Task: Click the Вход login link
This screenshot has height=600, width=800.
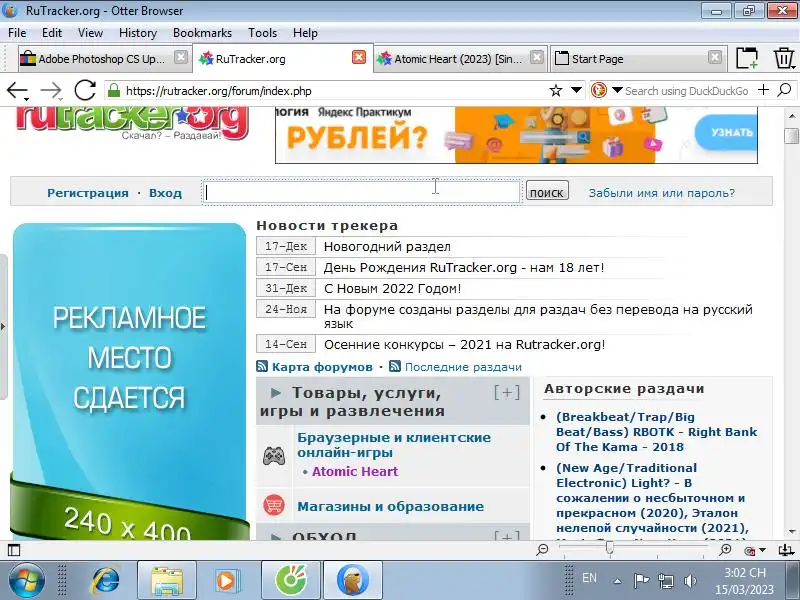Action: pos(165,193)
